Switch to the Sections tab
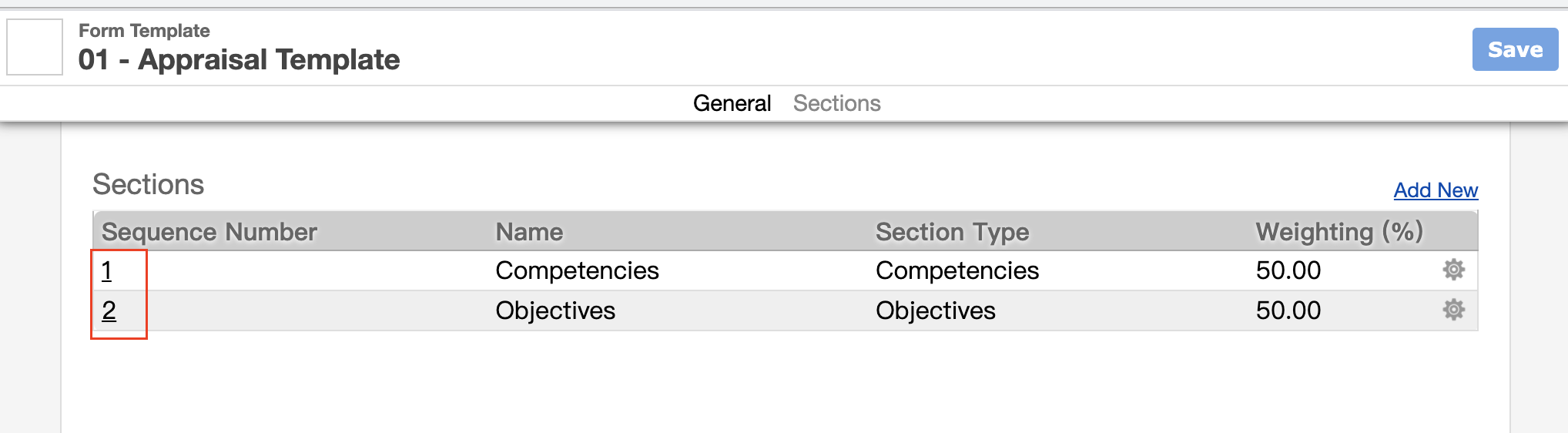 point(836,103)
